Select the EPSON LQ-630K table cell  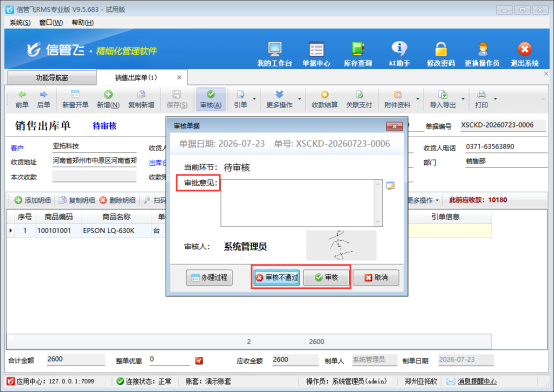[x=116, y=230]
